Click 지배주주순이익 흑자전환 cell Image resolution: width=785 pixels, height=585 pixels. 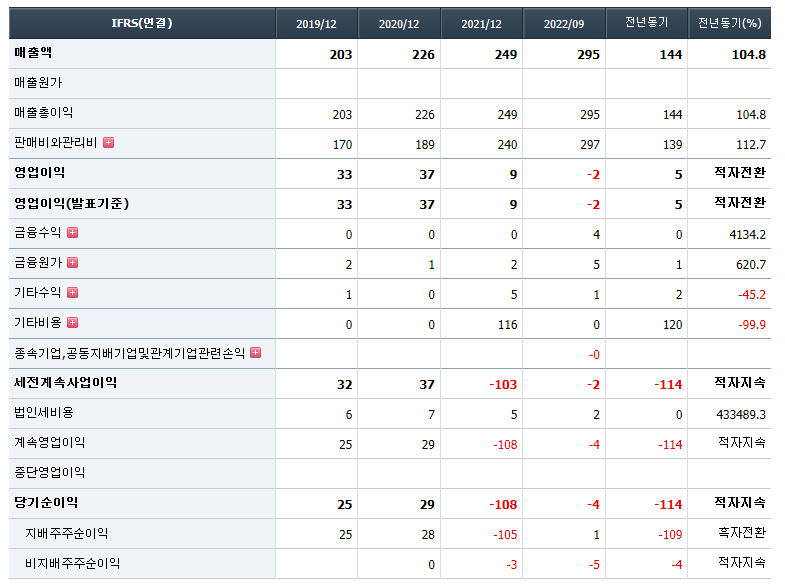[742, 533]
